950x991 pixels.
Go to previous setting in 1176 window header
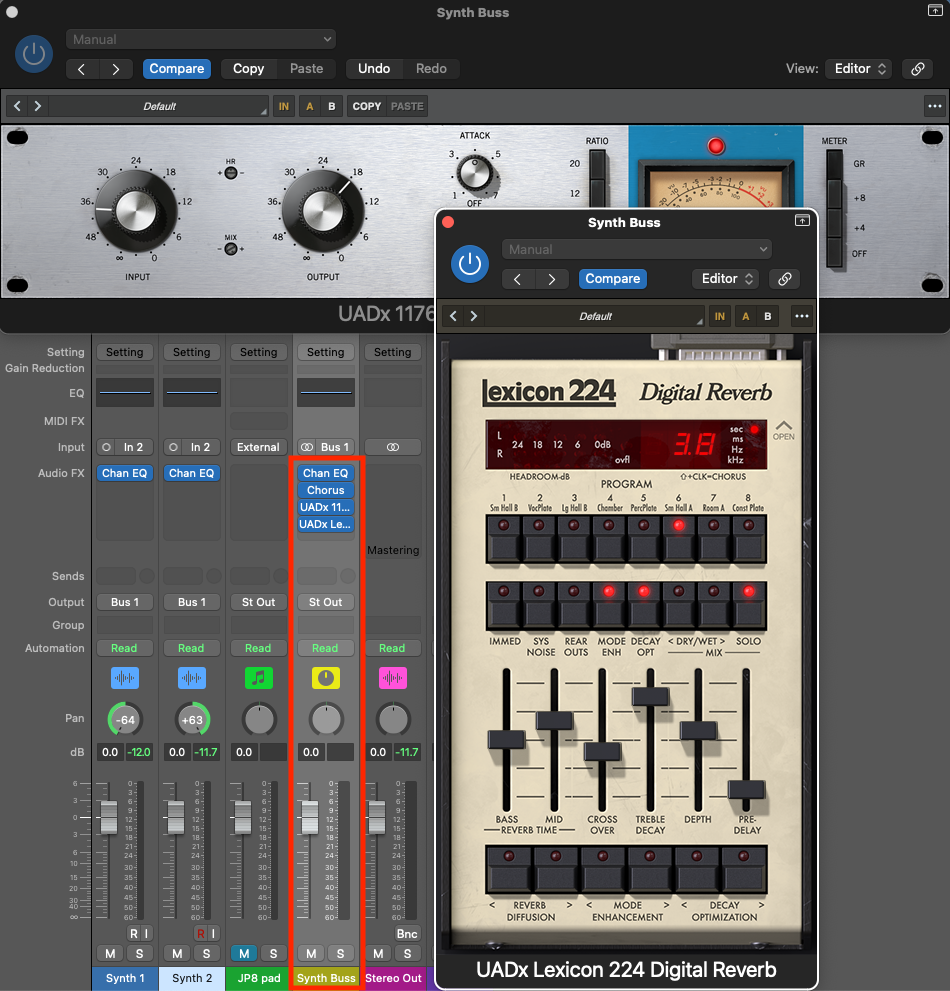tap(82, 69)
